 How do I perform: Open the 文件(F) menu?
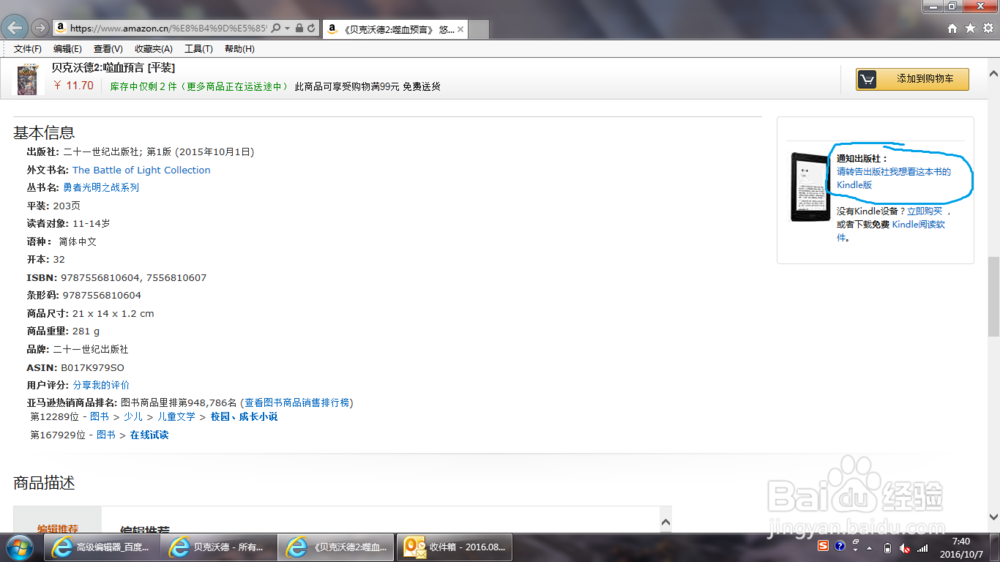click(x=27, y=49)
